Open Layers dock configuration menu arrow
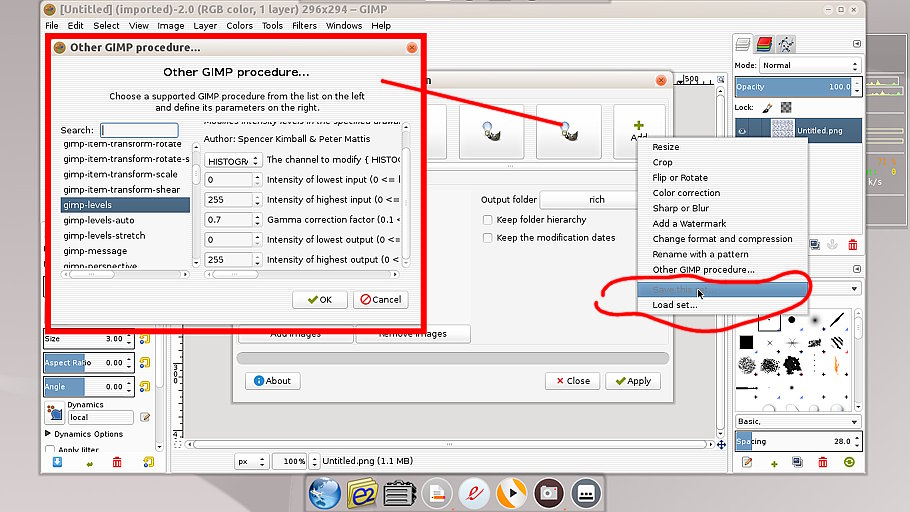The image size is (910, 512). [x=857, y=44]
